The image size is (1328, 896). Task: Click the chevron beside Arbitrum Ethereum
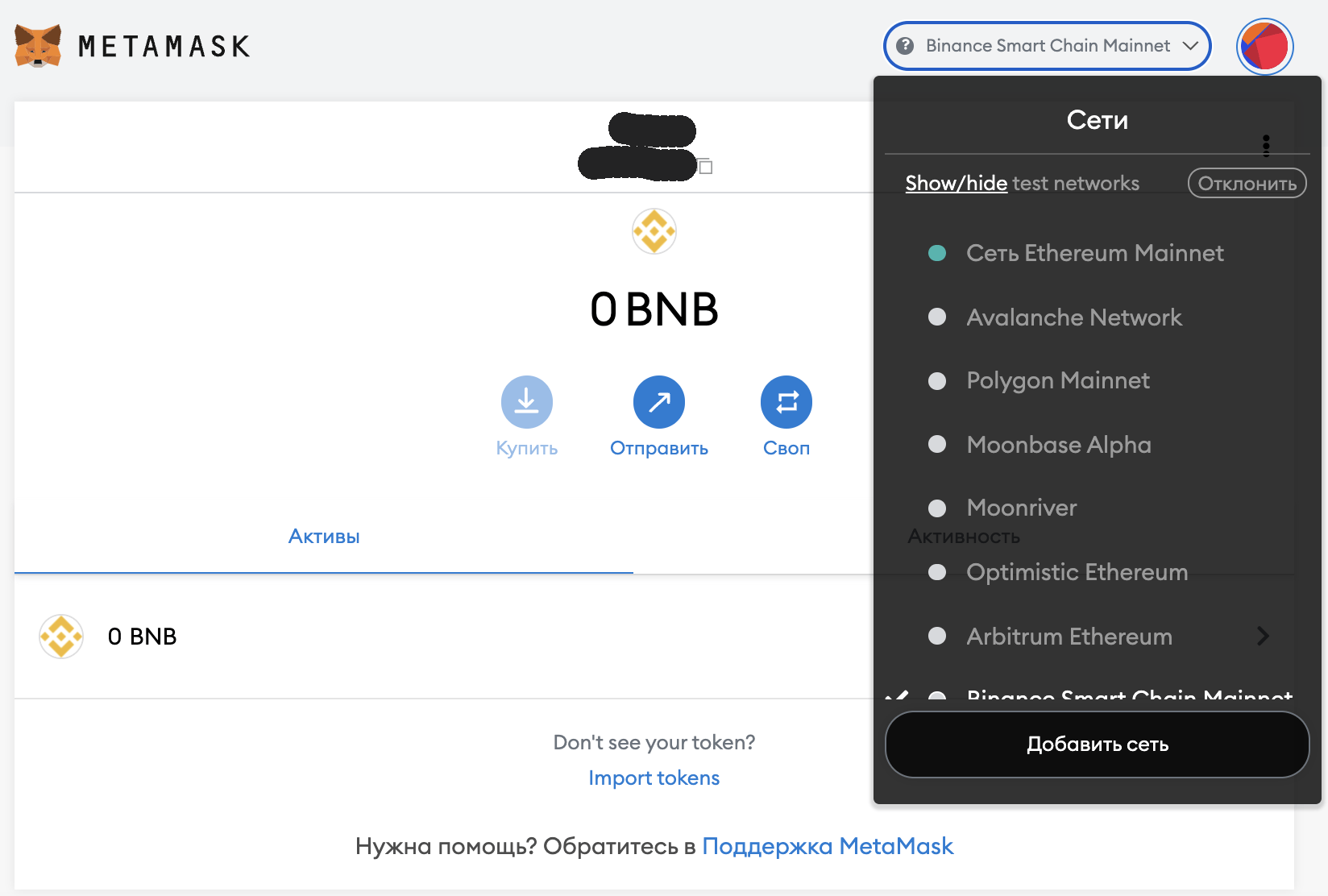(1263, 636)
